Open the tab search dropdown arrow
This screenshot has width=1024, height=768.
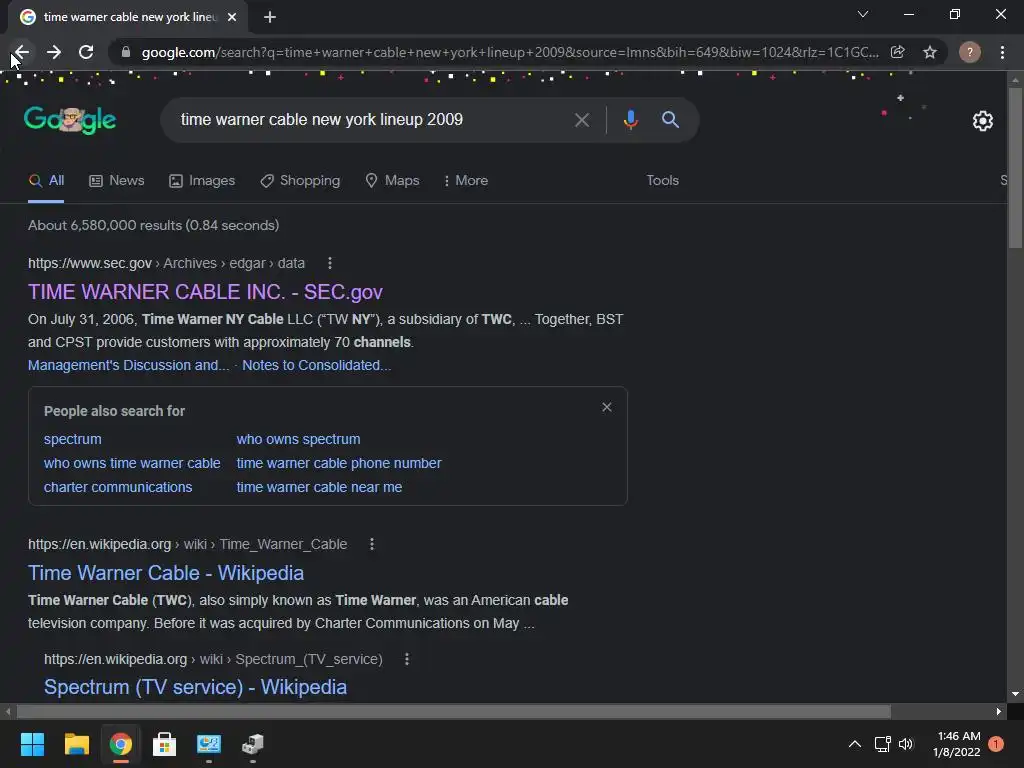[x=863, y=14]
